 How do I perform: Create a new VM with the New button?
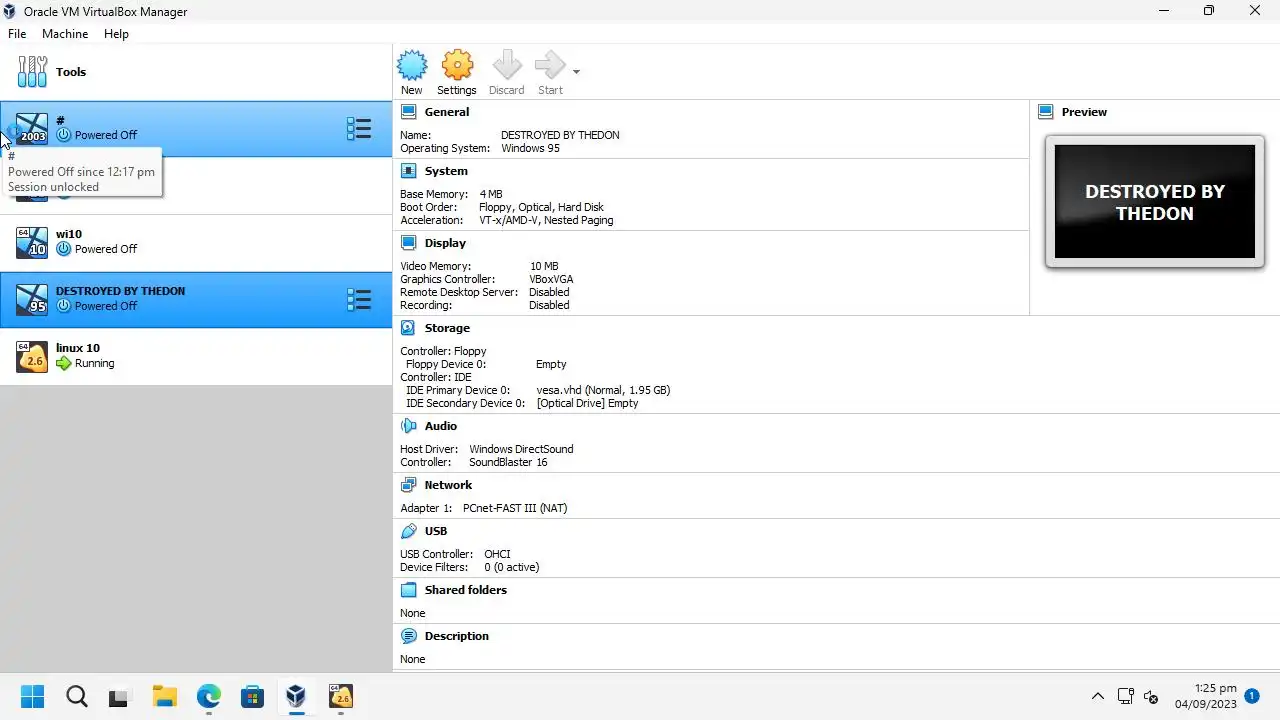tap(412, 73)
